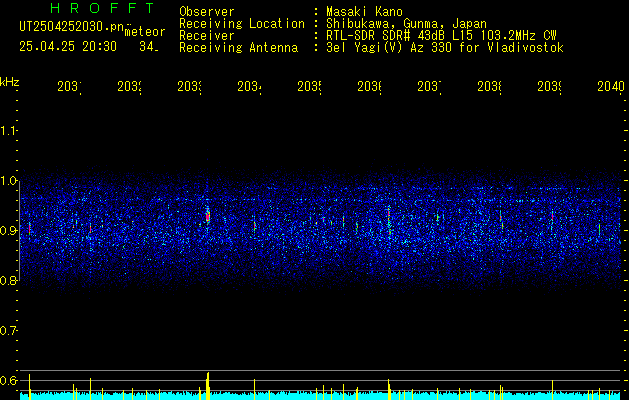Click the 0.6 frequency axis label
The width and height of the screenshot is (629, 400).
tap(9, 380)
